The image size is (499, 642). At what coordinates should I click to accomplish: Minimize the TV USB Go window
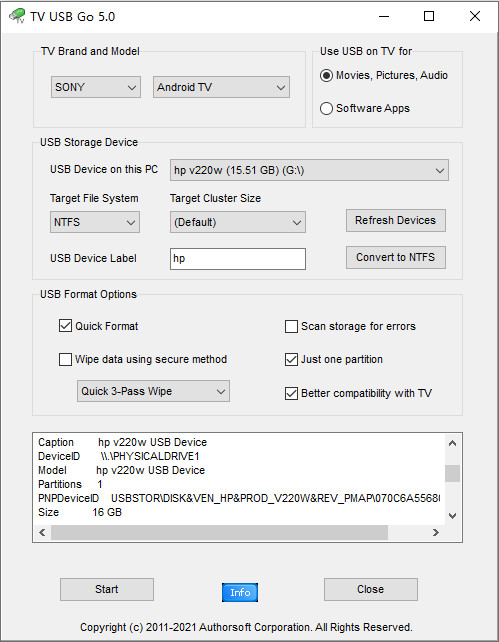(384, 16)
